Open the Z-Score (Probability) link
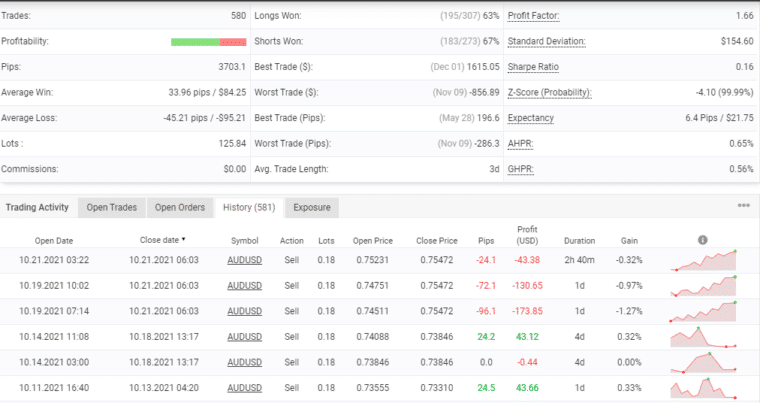Image resolution: width=760 pixels, height=403 pixels. [x=549, y=93]
